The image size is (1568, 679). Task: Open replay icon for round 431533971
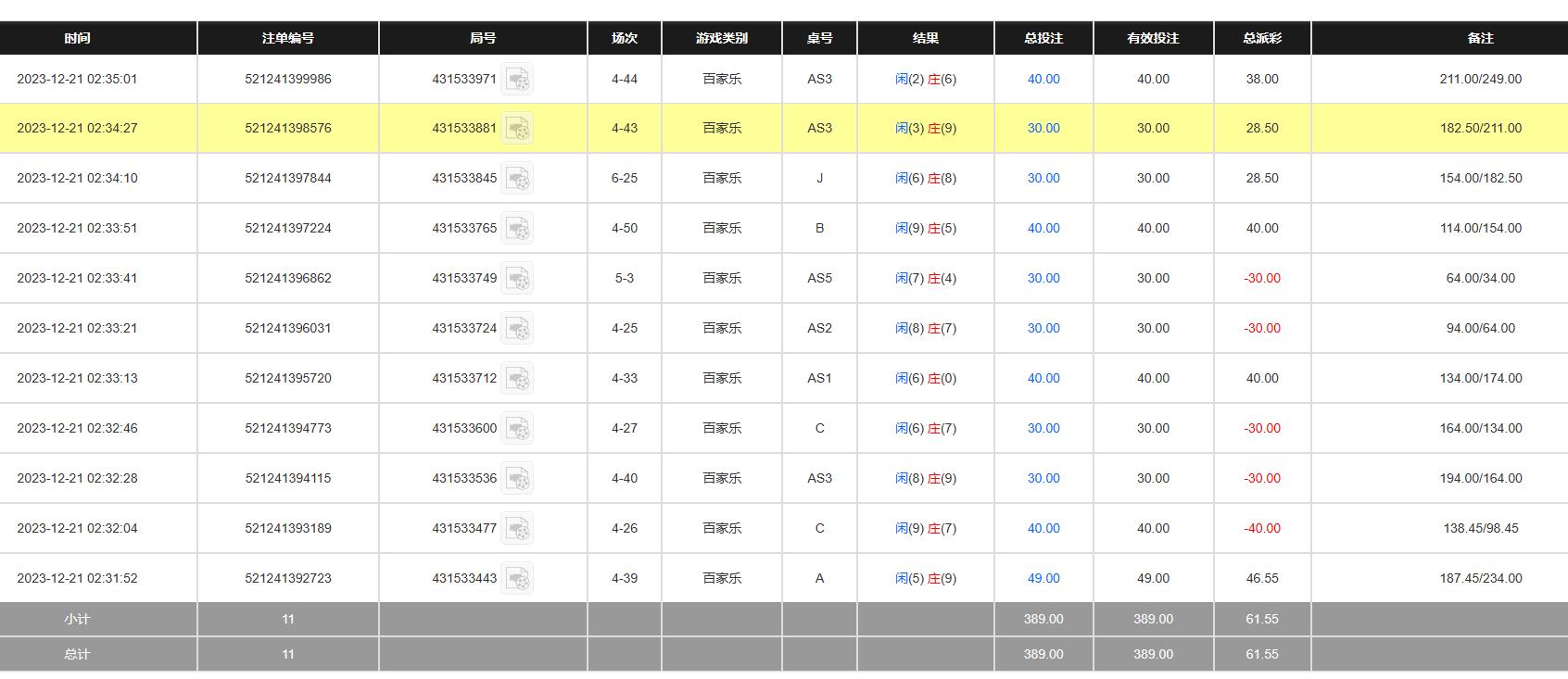point(517,80)
